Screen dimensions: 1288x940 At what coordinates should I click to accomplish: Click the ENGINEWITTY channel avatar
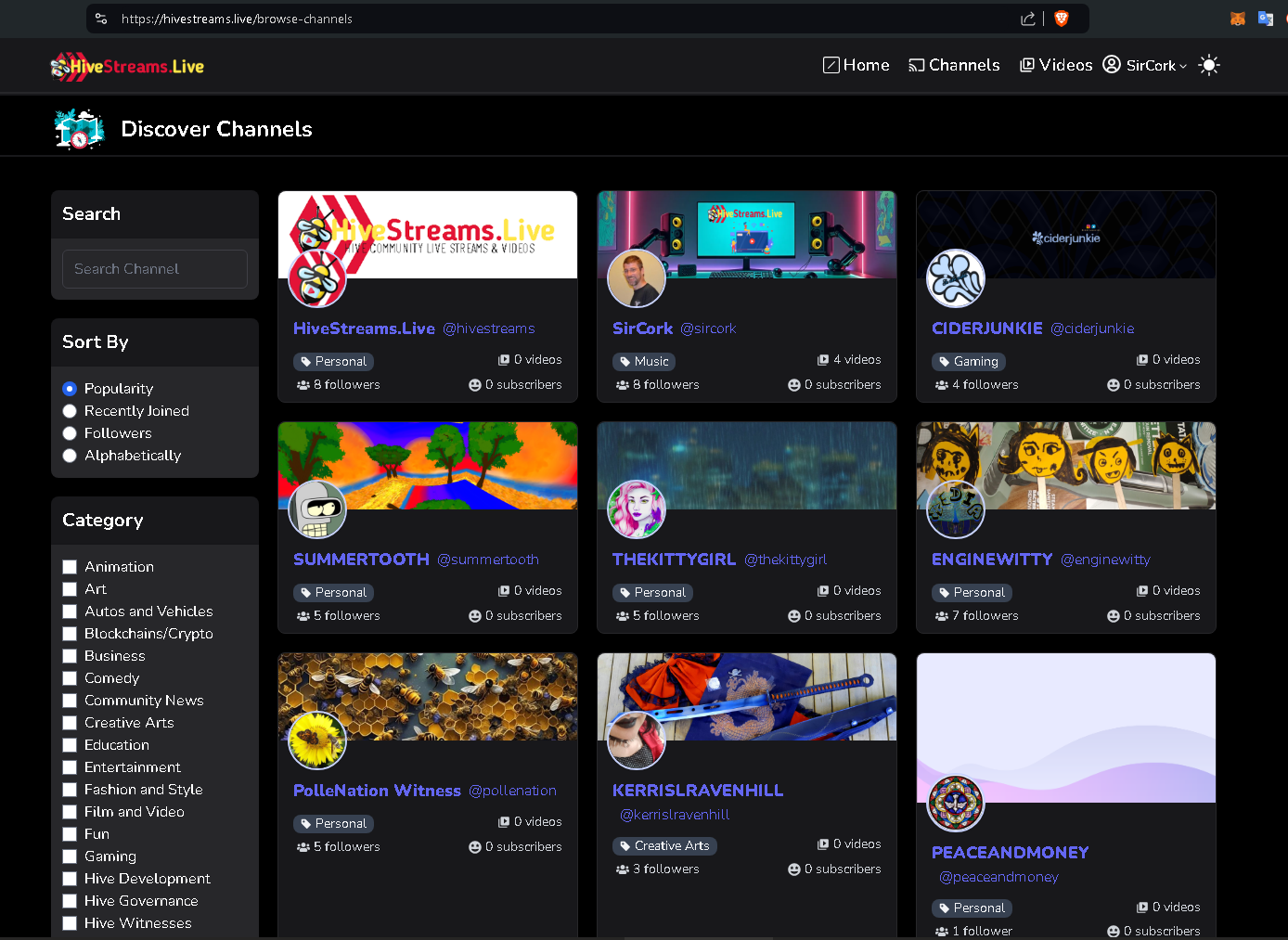pos(956,509)
